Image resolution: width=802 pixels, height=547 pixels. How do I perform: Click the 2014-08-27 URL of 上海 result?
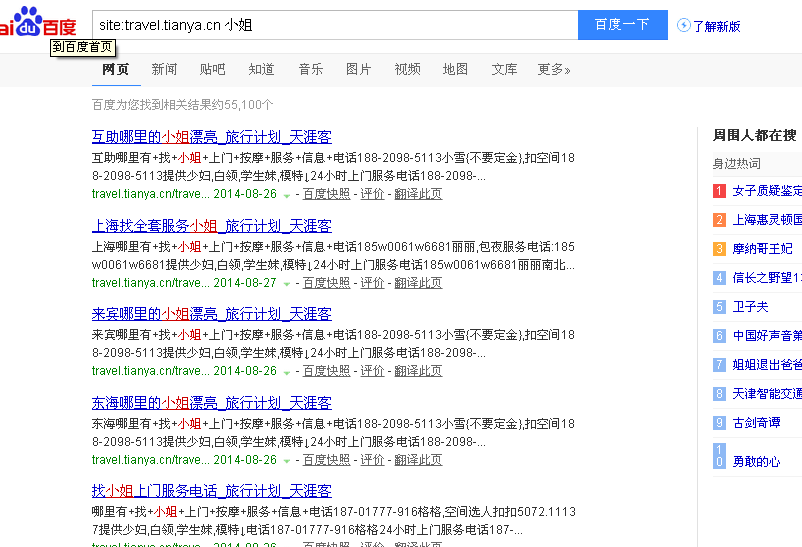(184, 283)
